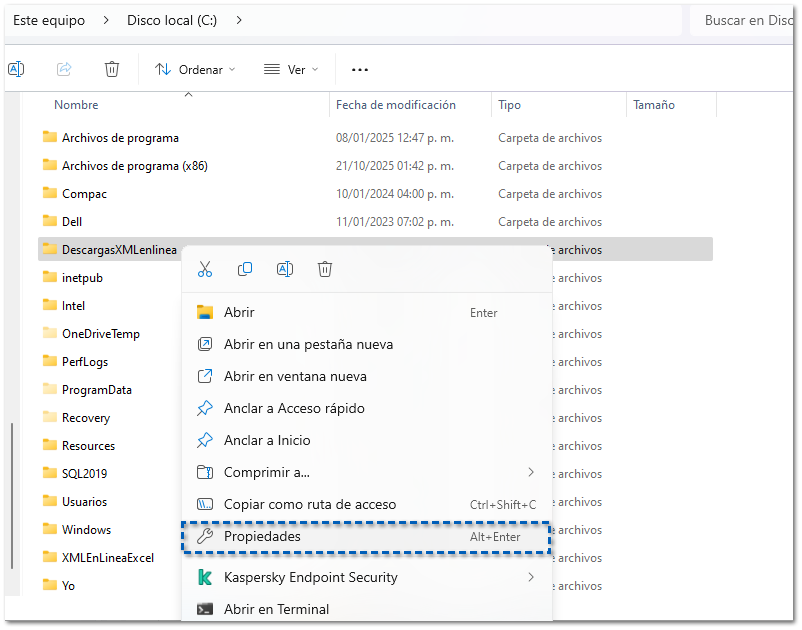Click Este equipo in the breadcrumb path
This screenshot has height=630, width=802.
coord(49,20)
